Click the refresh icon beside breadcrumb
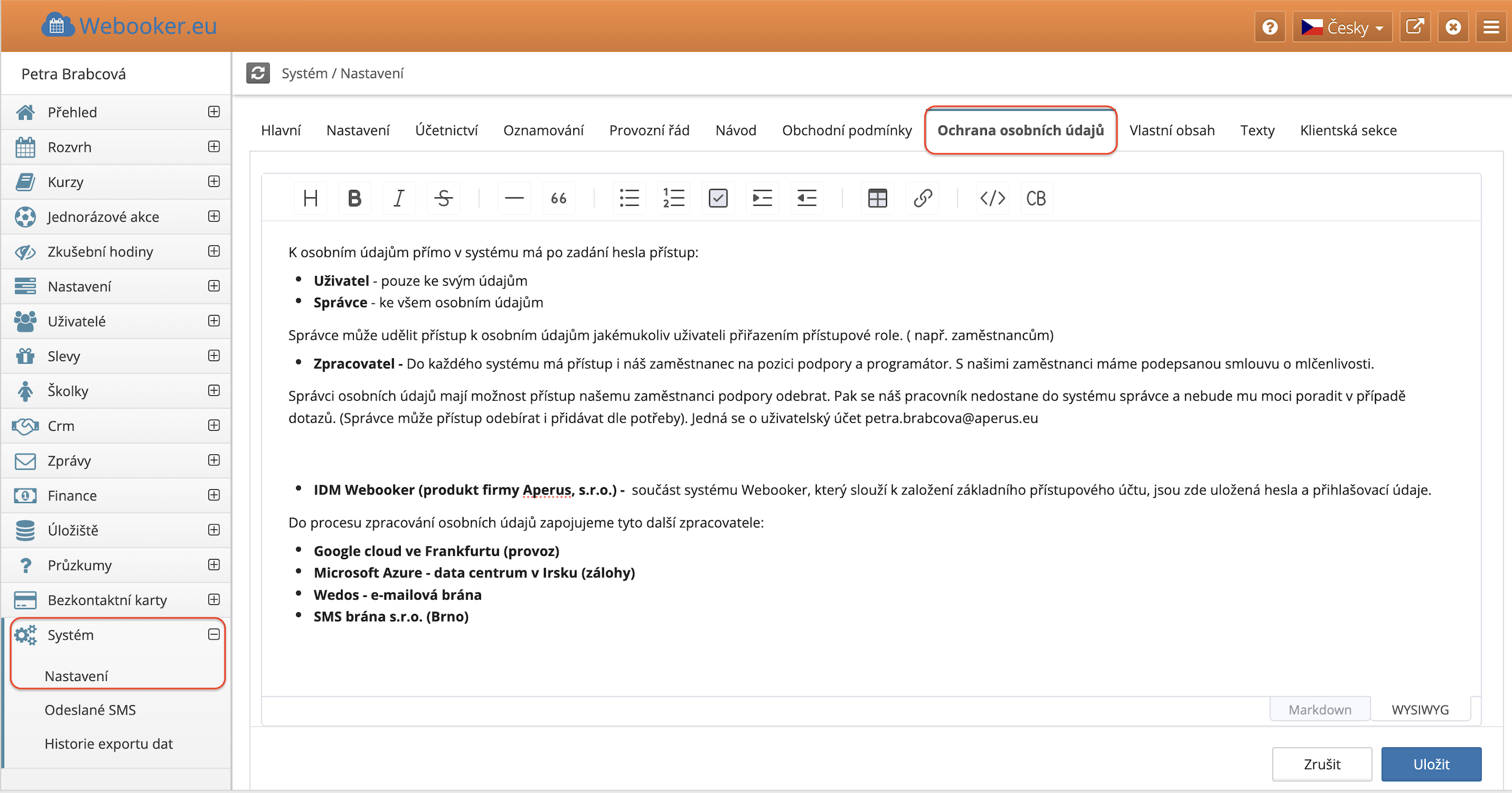 [258, 73]
